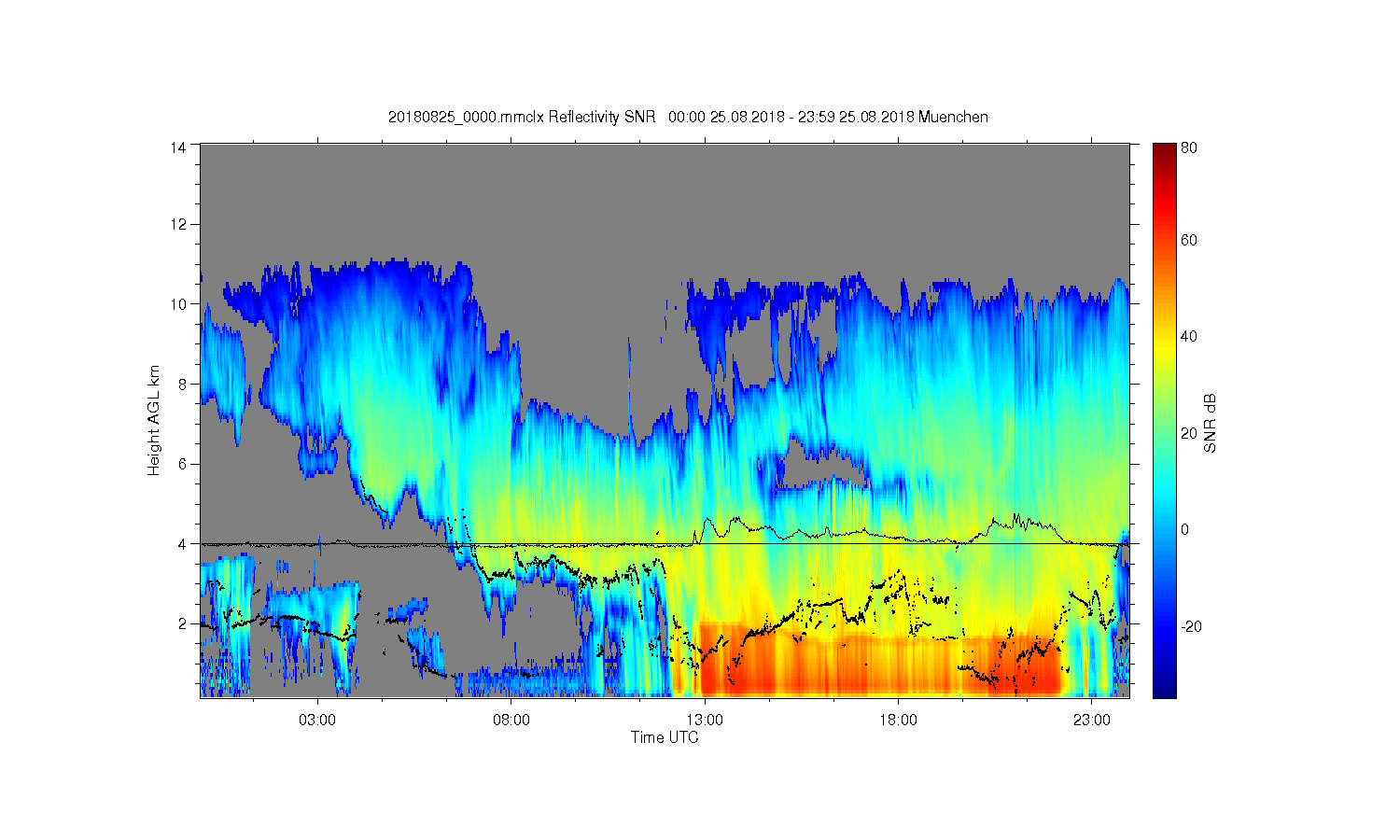The height and width of the screenshot is (840, 1400).
Task: Pick the 18:00 time tick label
Action: [899, 720]
